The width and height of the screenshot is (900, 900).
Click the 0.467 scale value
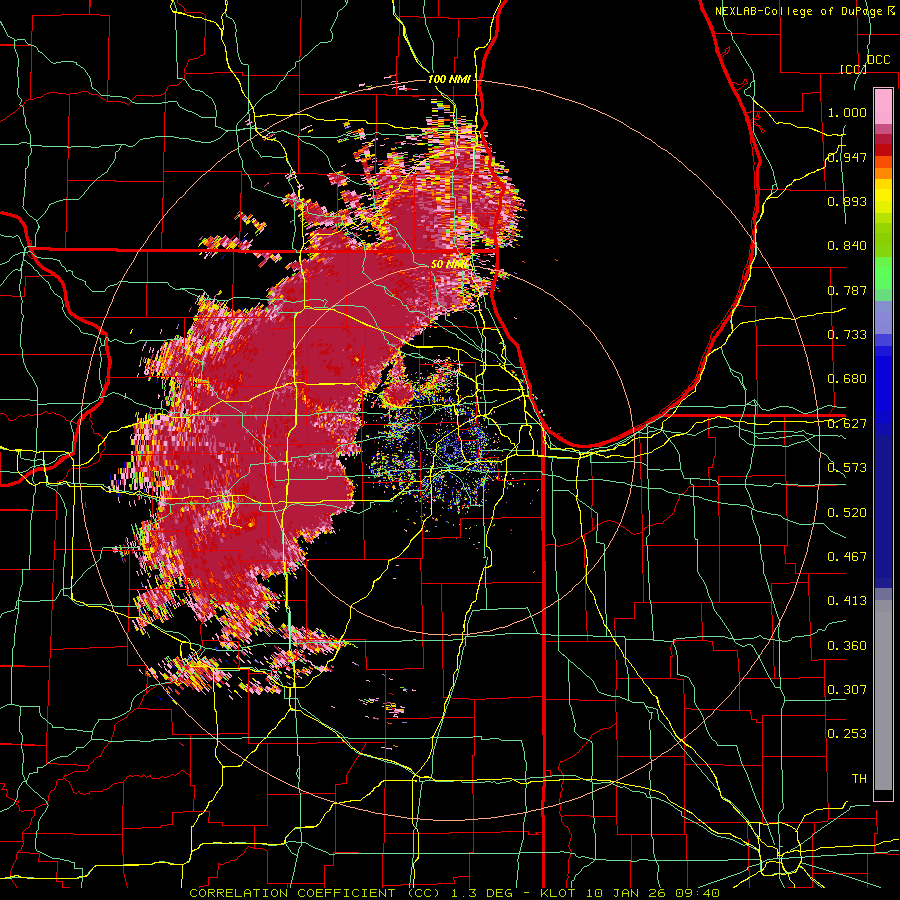pos(847,557)
